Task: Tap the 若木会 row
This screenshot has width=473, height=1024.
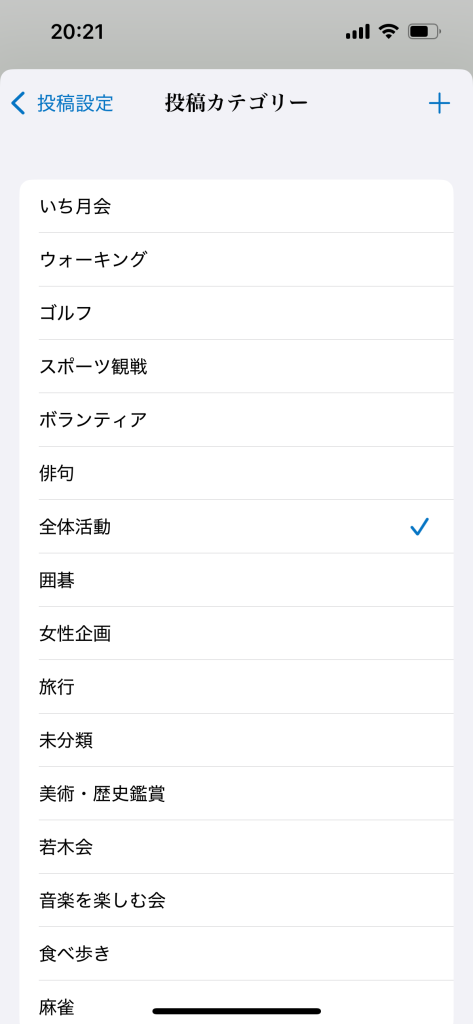Action: coord(236,847)
